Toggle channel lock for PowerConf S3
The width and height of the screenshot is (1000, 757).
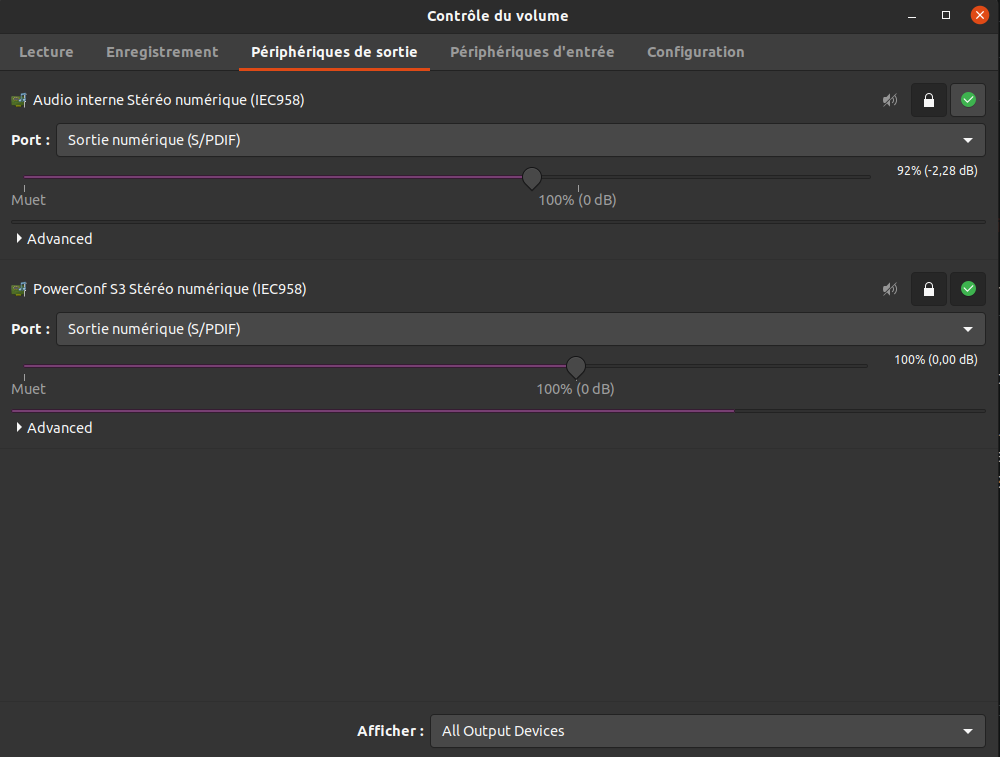coord(928,289)
